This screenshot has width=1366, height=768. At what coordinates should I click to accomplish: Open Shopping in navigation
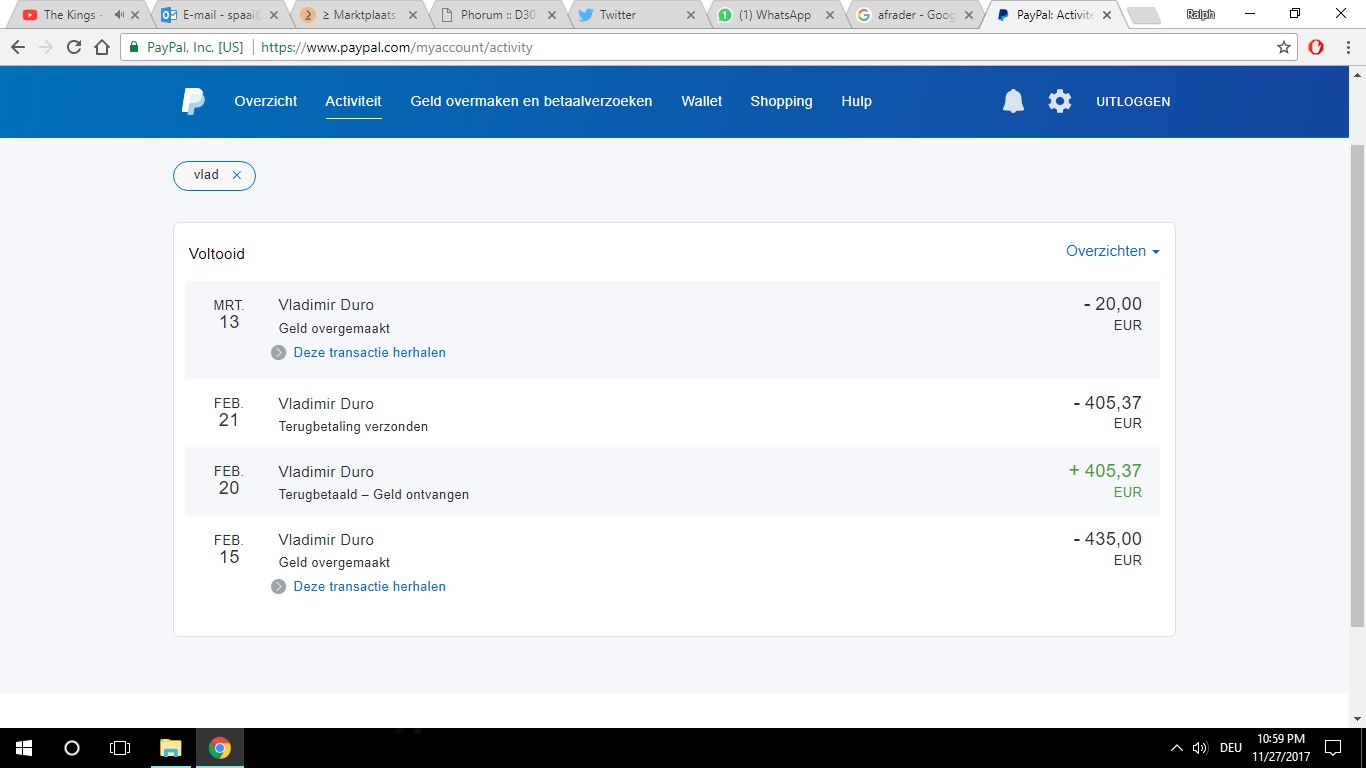point(781,101)
